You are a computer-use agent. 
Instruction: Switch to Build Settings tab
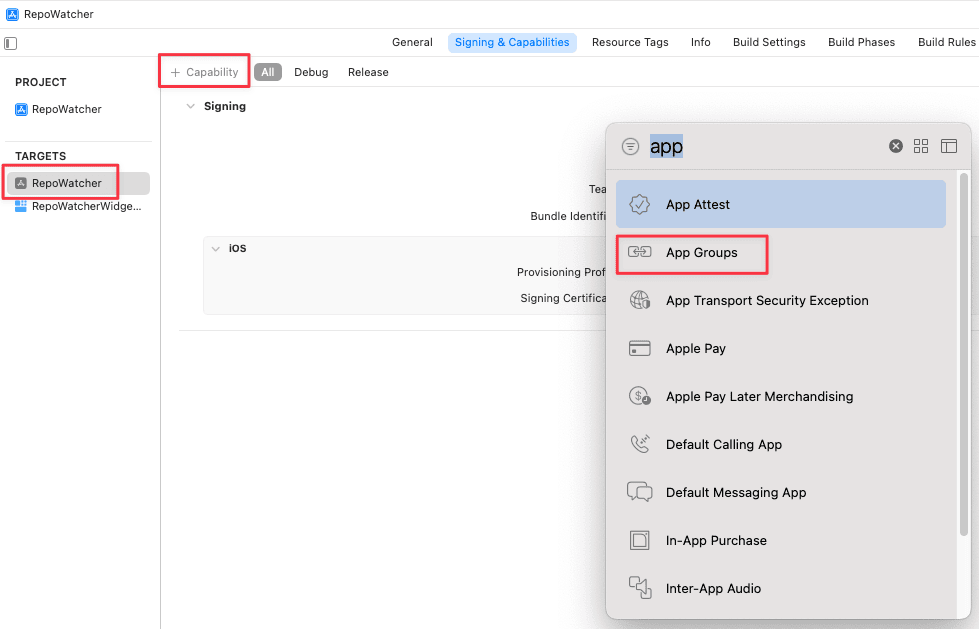coord(769,42)
